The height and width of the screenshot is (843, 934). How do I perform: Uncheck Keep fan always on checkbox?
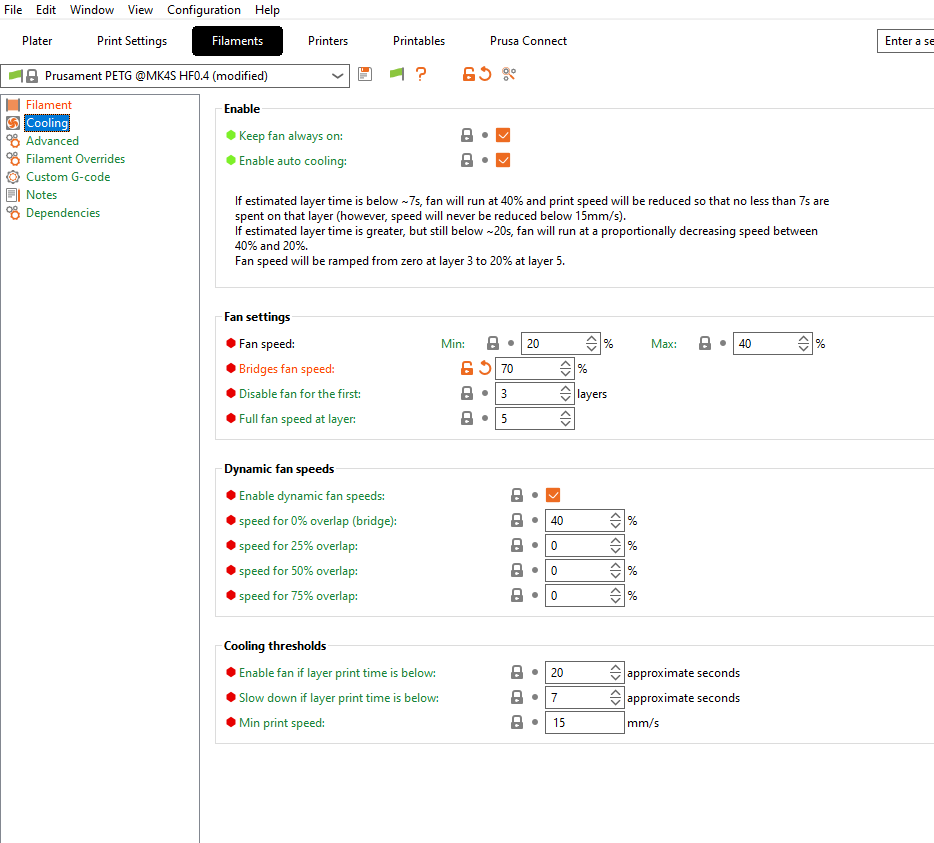[503, 135]
